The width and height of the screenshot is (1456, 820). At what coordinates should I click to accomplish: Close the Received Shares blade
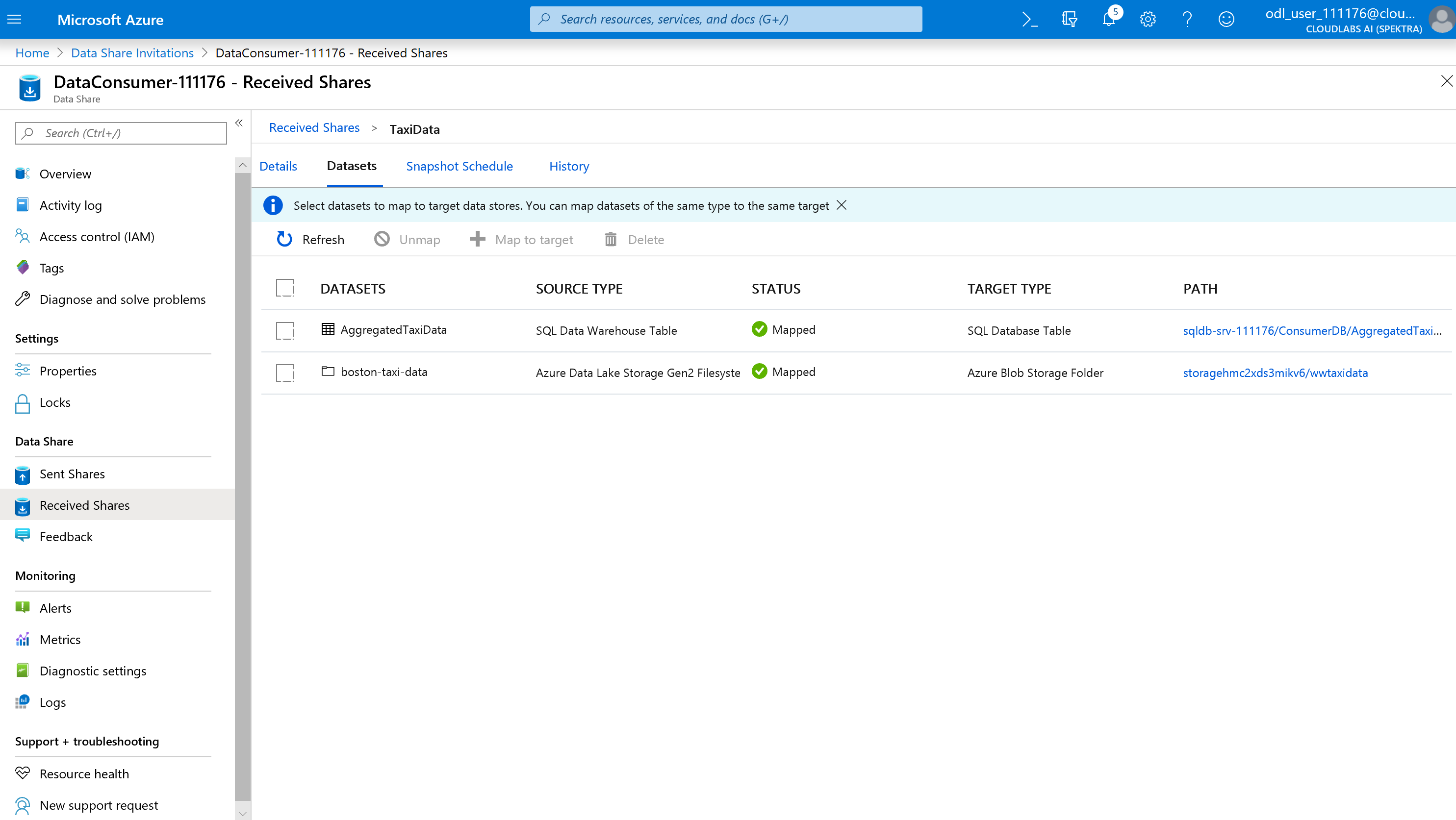[x=1446, y=81]
